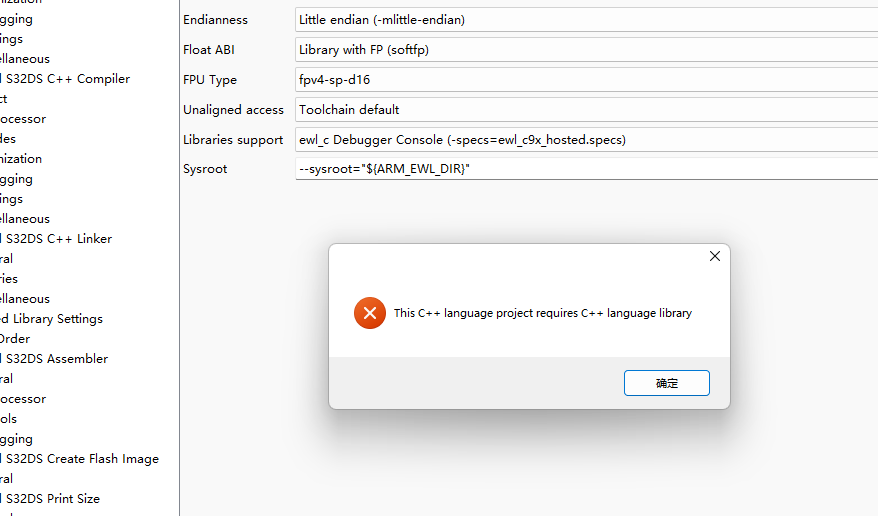Open the Library Settings tree entry
This screenshot has width=878, height=516.
click(x=54, y=319)
